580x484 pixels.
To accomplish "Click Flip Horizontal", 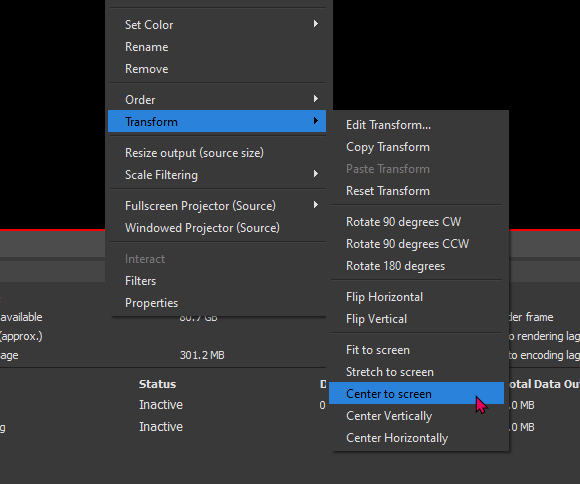I will [417, 297].
